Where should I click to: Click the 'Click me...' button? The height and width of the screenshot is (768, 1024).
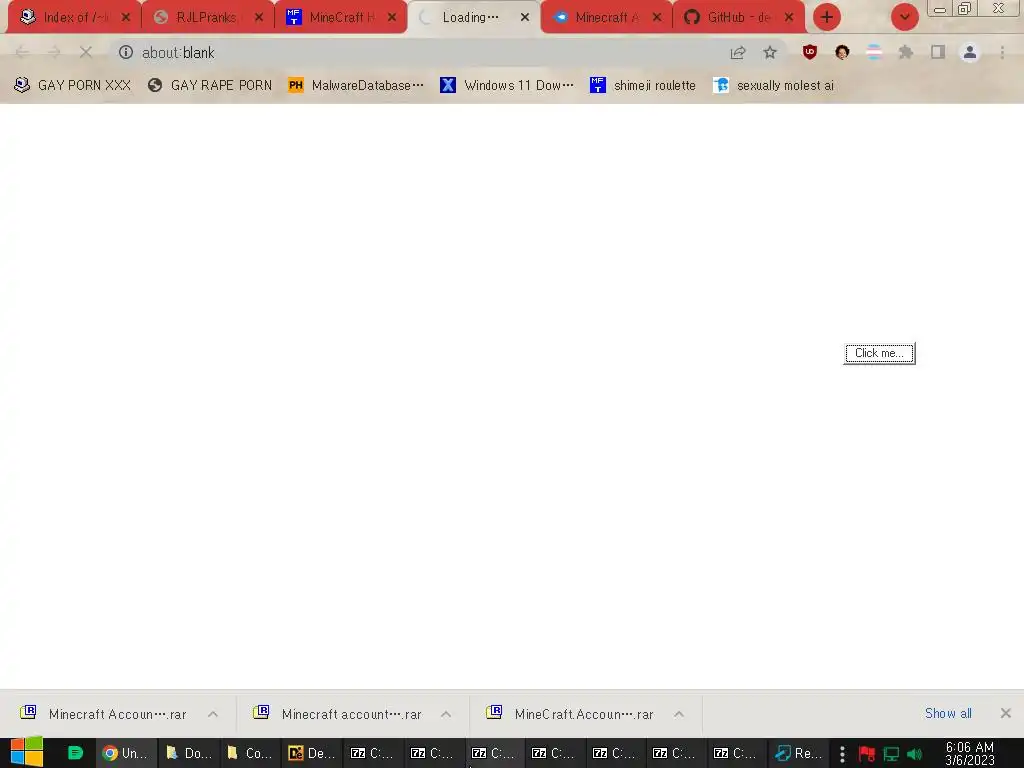pyautogui.click(x=879, y=353)
